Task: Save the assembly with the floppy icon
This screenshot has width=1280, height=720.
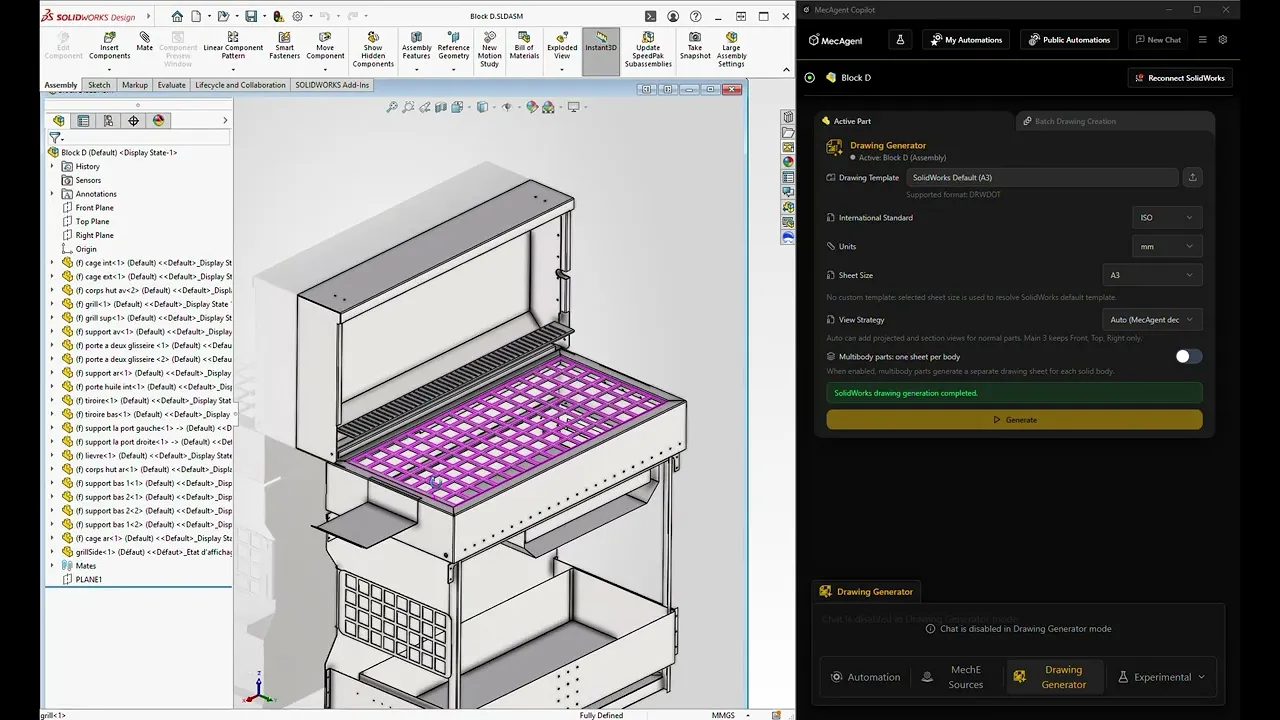Action: click(x=251, y=16)
